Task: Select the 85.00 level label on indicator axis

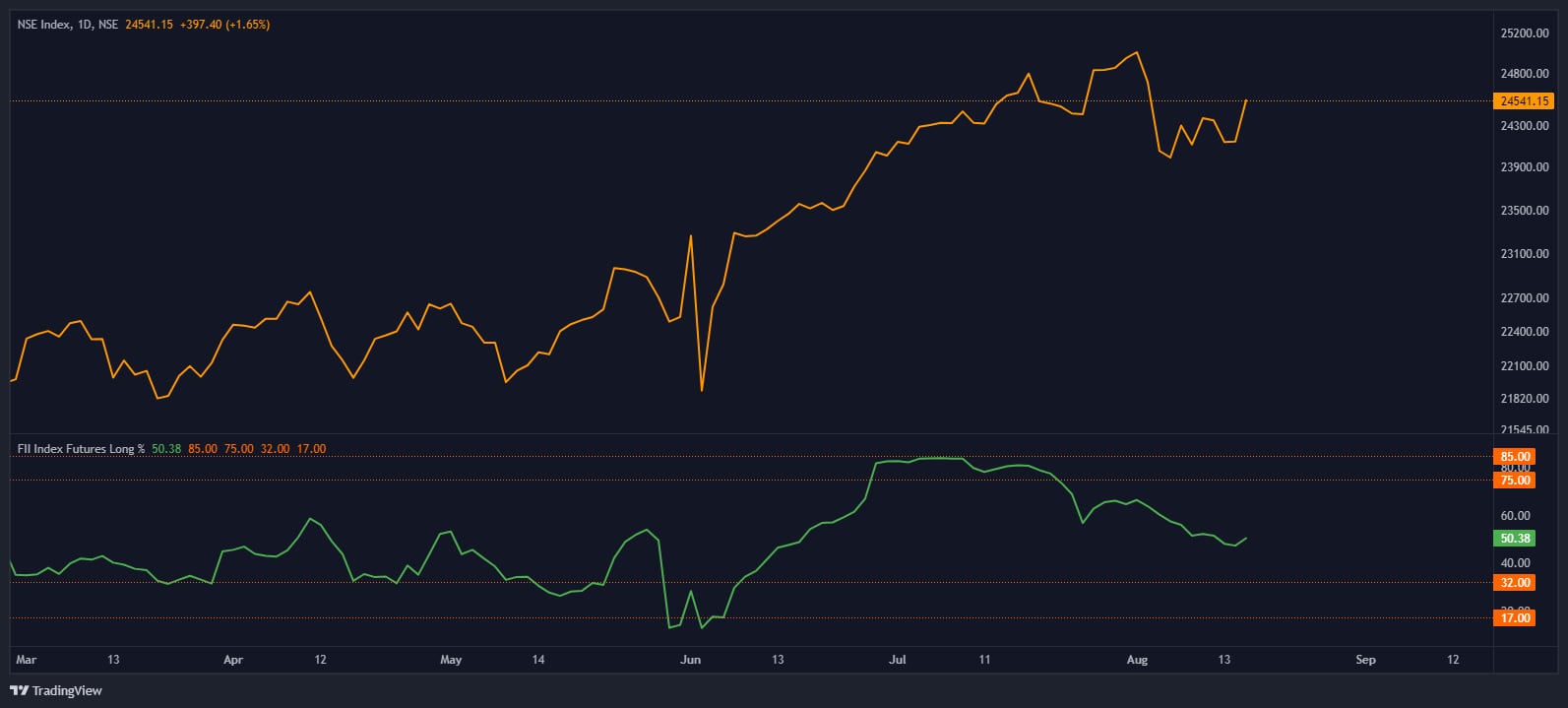Action: 1515,457
